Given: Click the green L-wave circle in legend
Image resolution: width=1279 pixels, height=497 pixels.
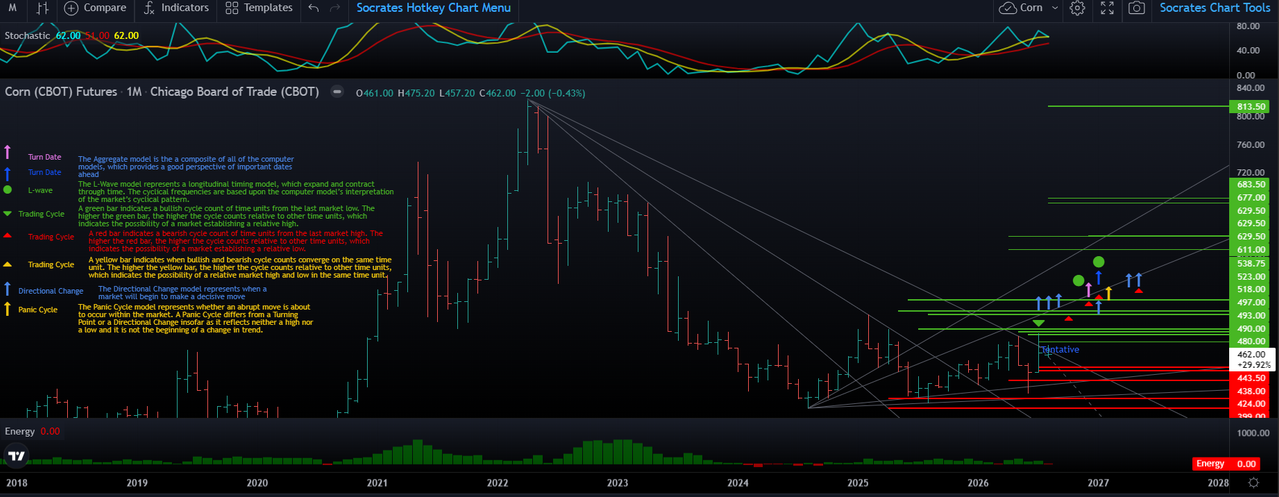Looking at the screenshot, I should tap(8, 190).
